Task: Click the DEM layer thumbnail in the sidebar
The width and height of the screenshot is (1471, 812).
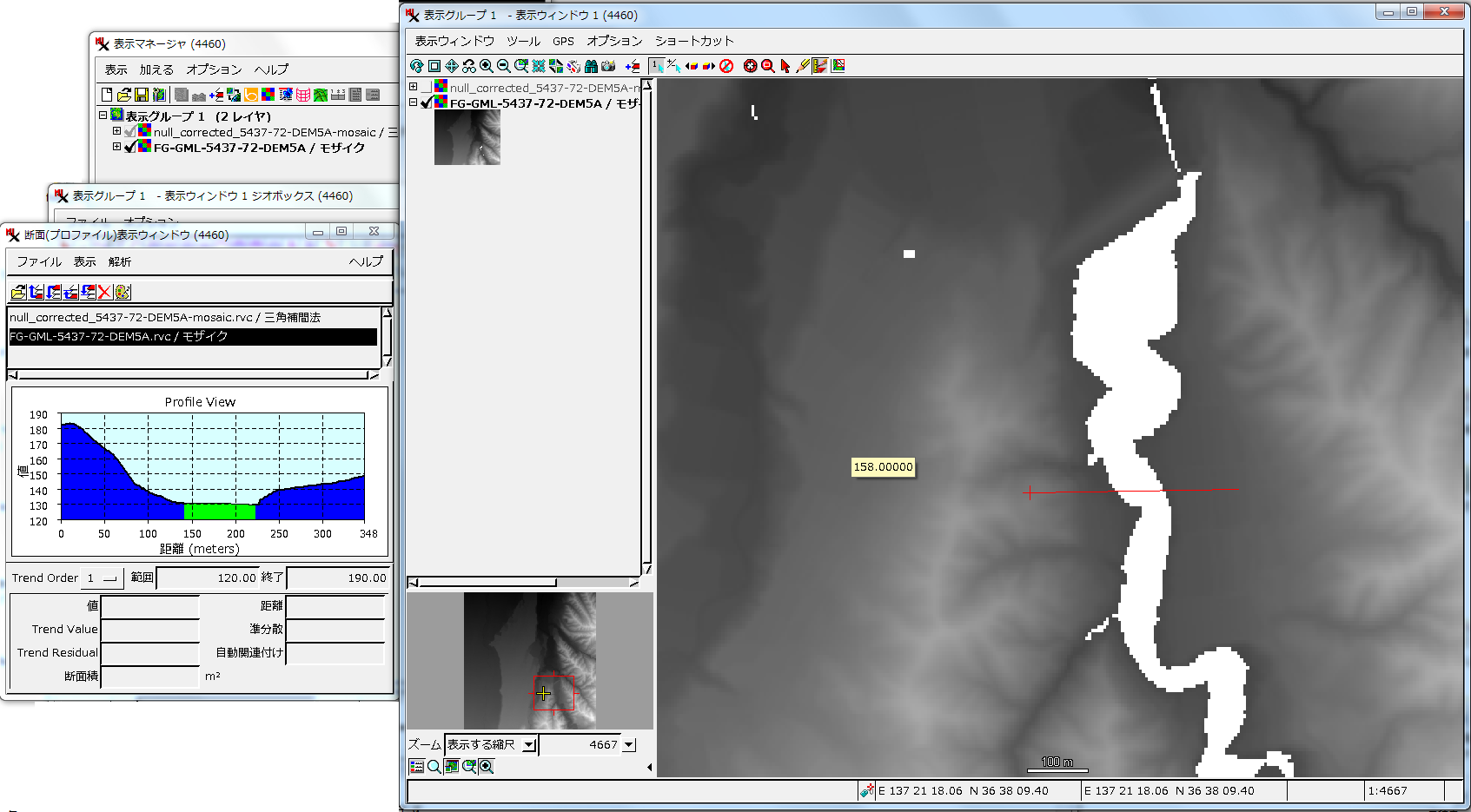Action: click(x=467, y=137)
